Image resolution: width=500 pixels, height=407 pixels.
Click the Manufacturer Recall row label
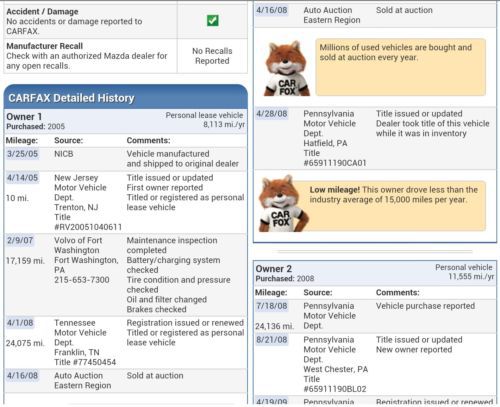[45, 46]
